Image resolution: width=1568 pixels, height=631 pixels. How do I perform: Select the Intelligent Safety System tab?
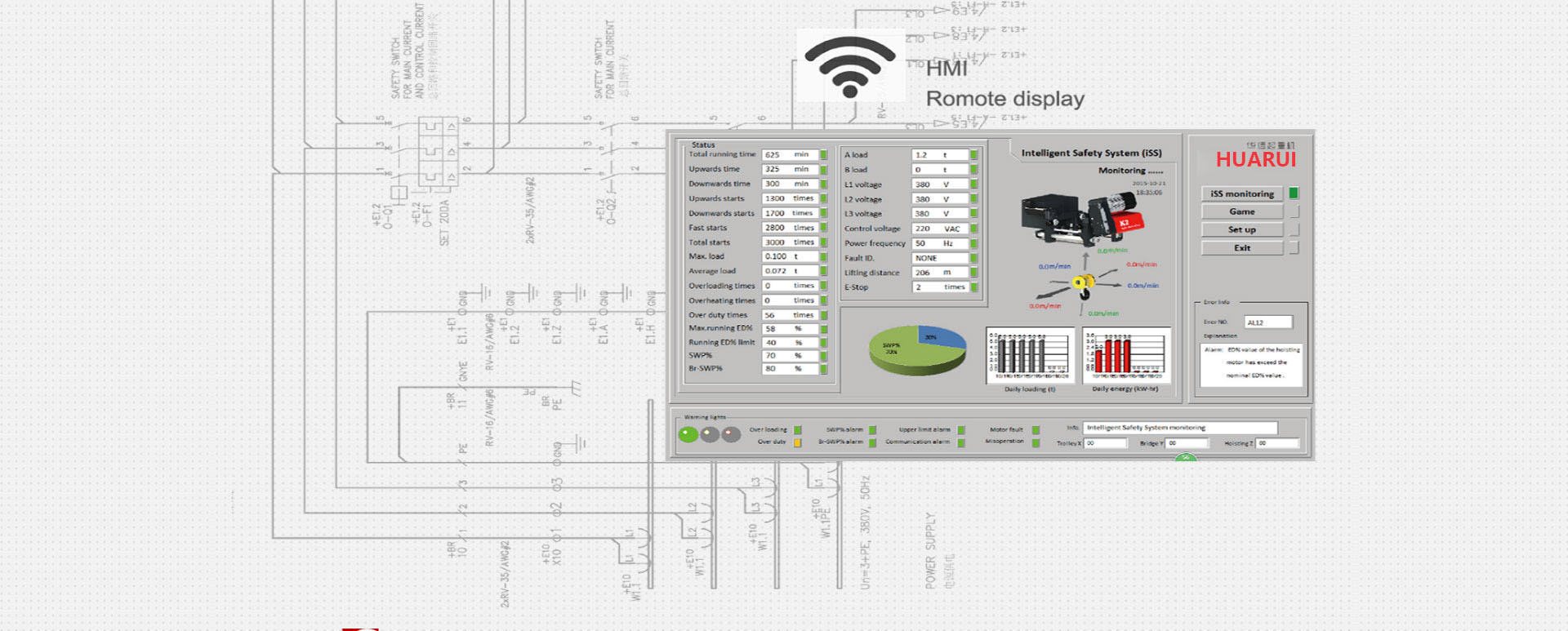click(1091, 153)
